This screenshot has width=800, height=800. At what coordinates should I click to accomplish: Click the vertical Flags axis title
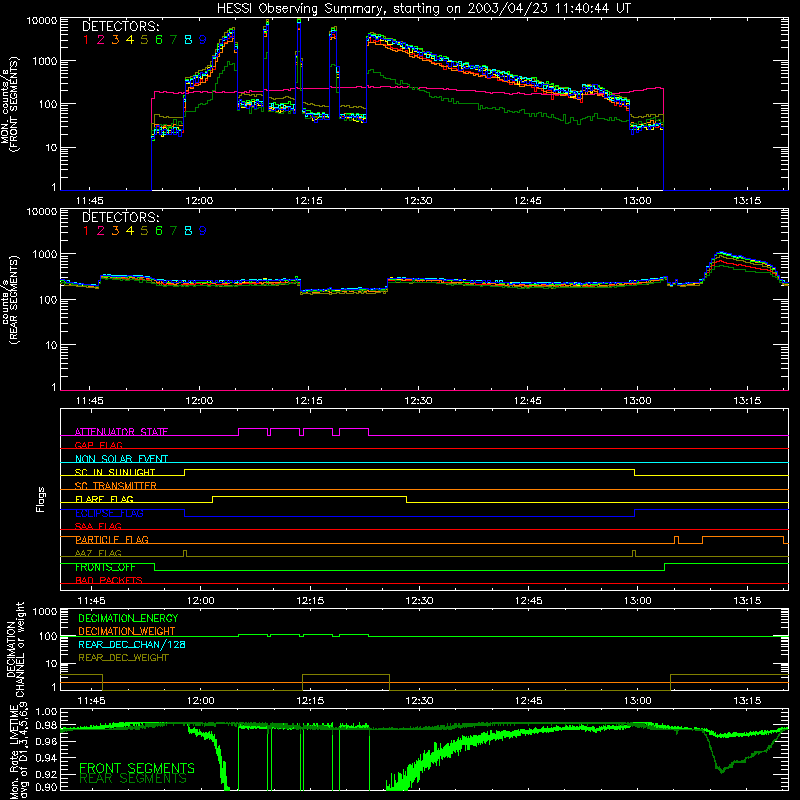tap(40, 499)
